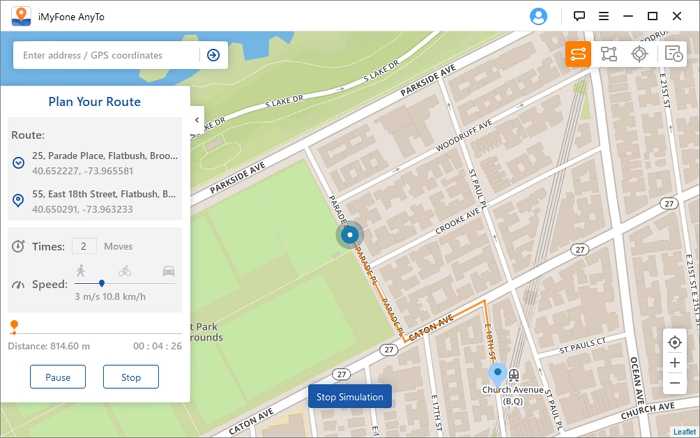This screenshot has width=700, height=438.
Task: Select the two-spot route mode icon
Action: [x=578, y=54]
